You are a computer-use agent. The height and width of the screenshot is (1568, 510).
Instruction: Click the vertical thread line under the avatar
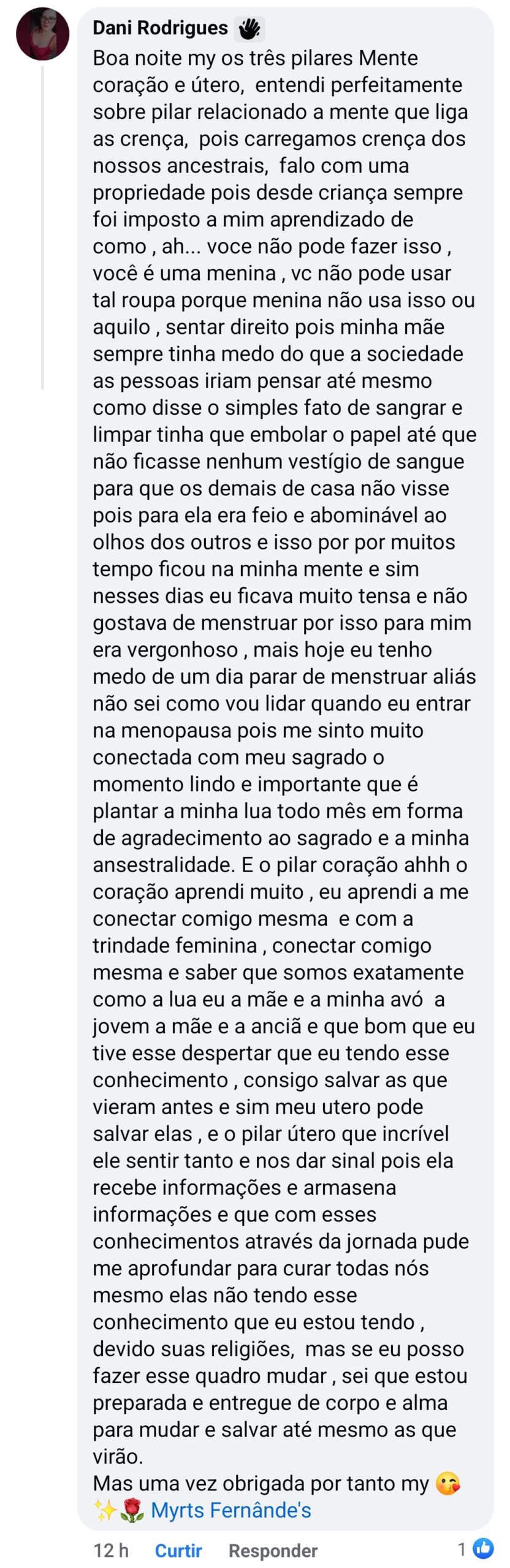click(x=42, y=227)
